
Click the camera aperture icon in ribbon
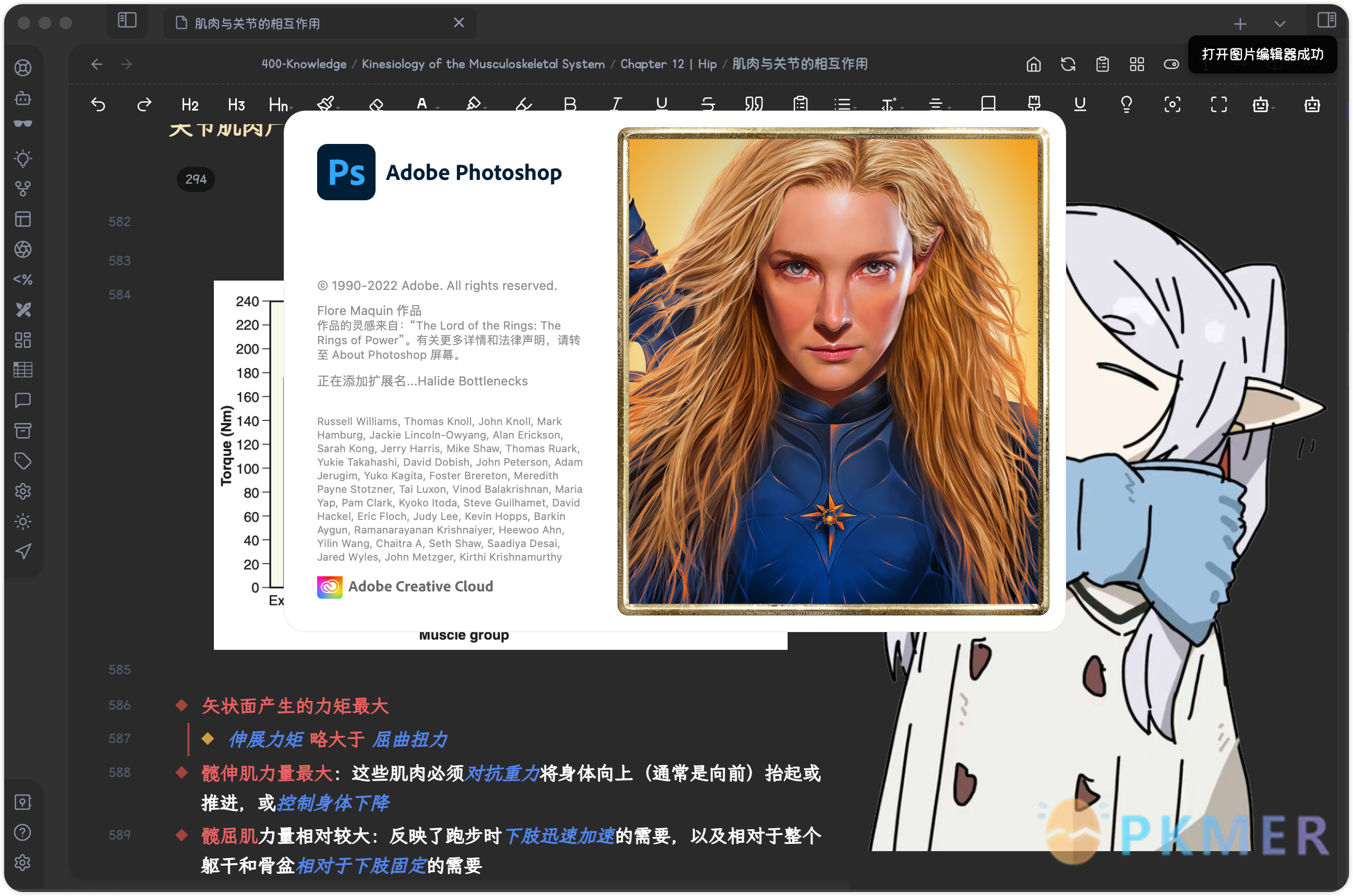[23, 249]
